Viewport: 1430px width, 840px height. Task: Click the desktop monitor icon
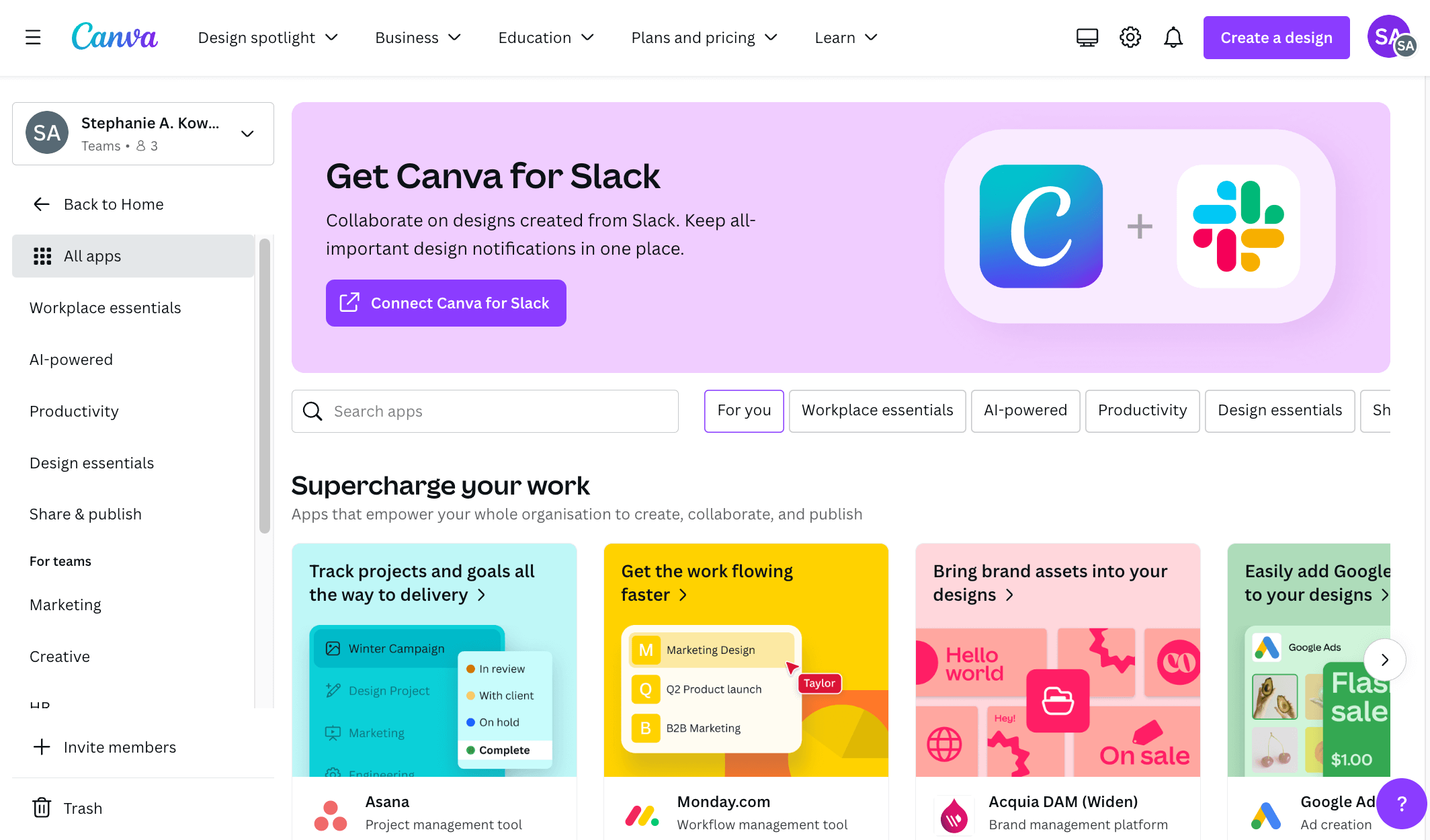(x=1087, y=38)
